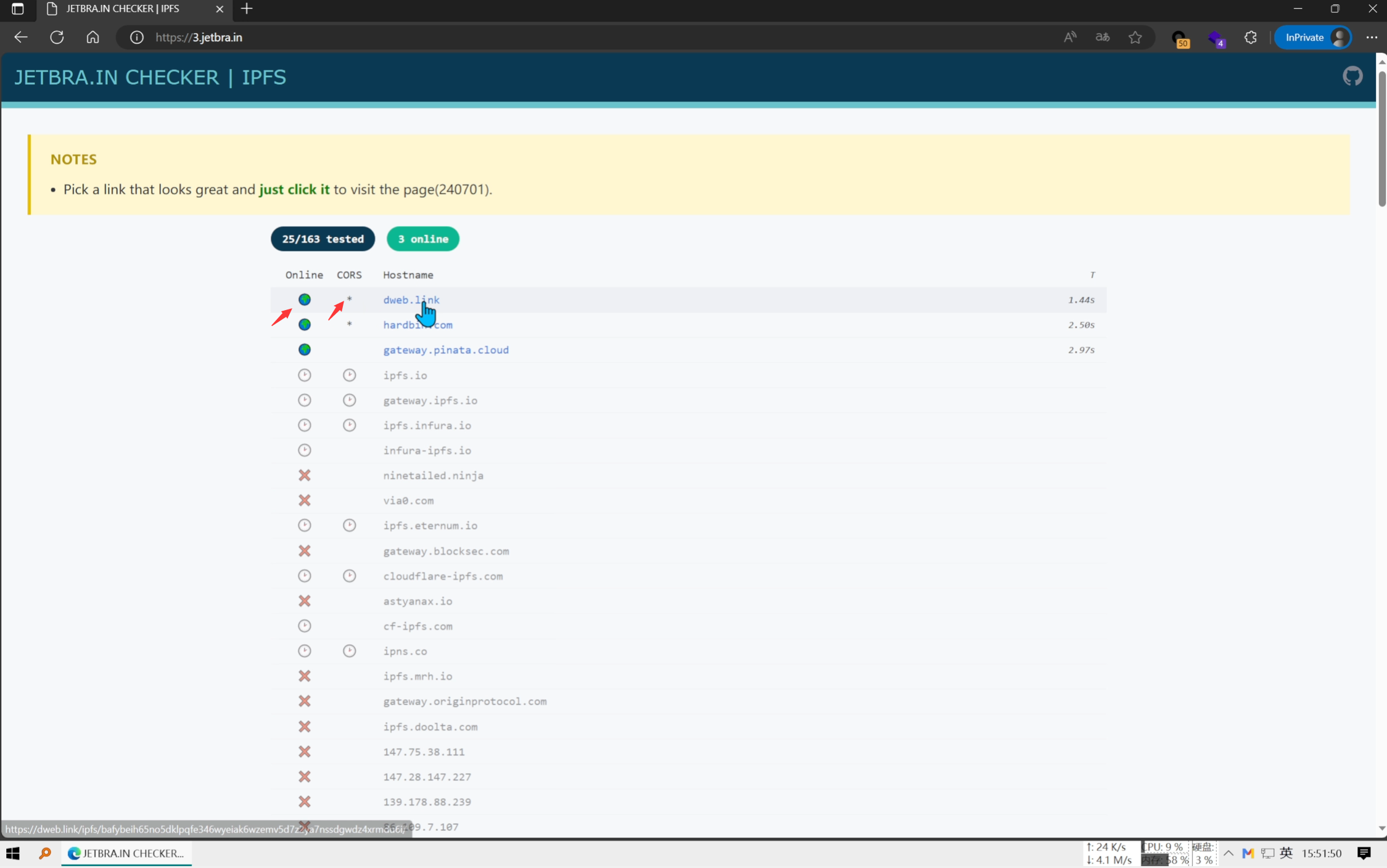Click the browser back arrow

pos(21,37)
